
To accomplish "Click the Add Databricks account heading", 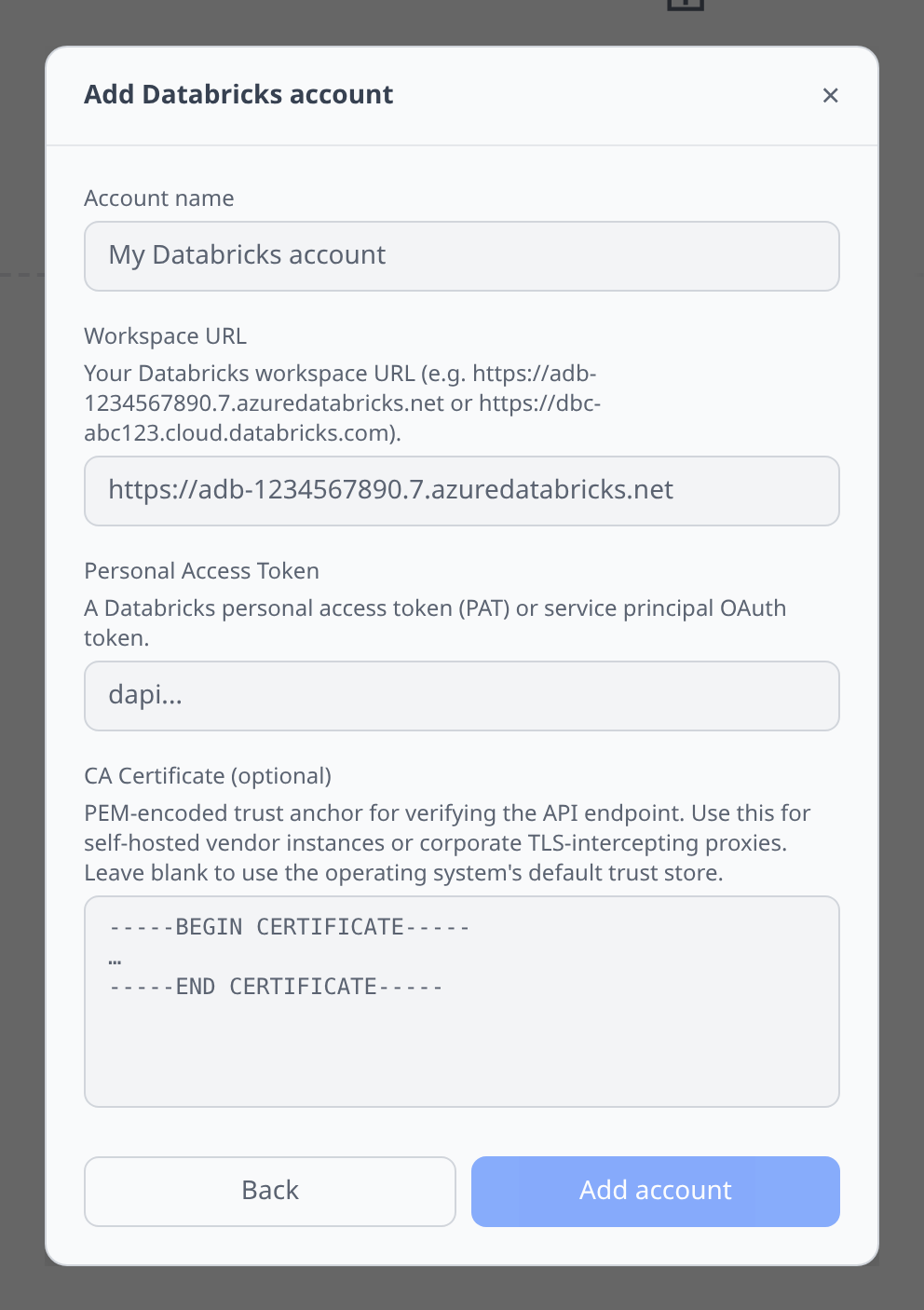I will tap(238, 95).
